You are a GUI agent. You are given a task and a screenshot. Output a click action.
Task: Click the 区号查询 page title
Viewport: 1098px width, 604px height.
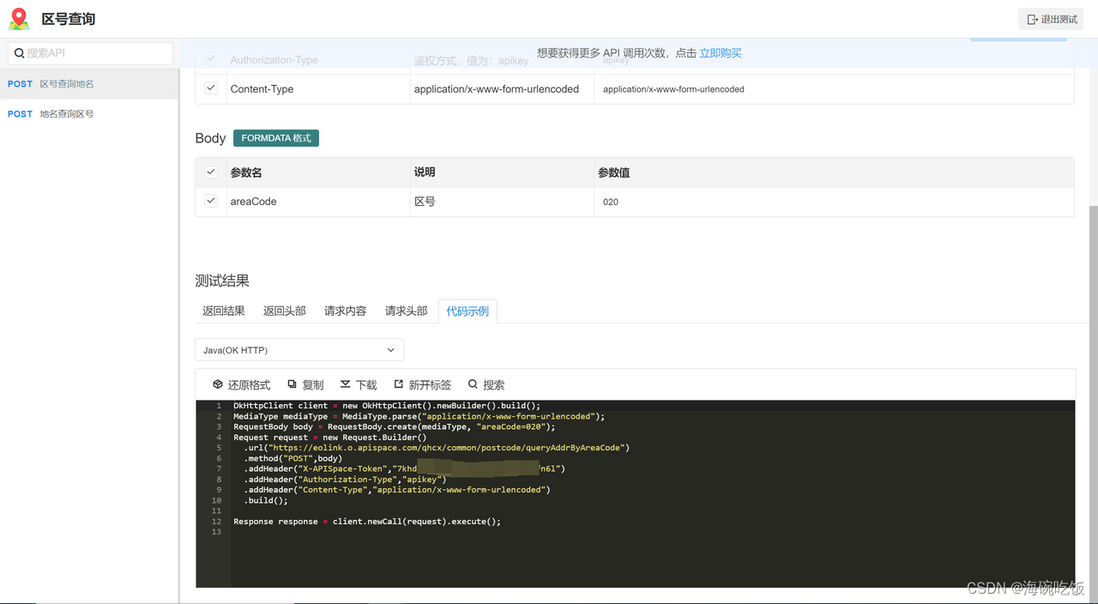click(68, 19)
